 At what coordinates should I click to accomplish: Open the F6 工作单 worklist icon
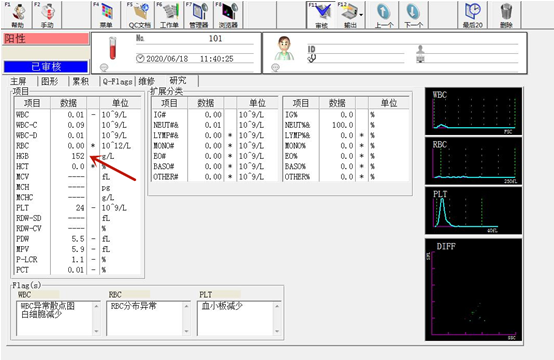170,15
